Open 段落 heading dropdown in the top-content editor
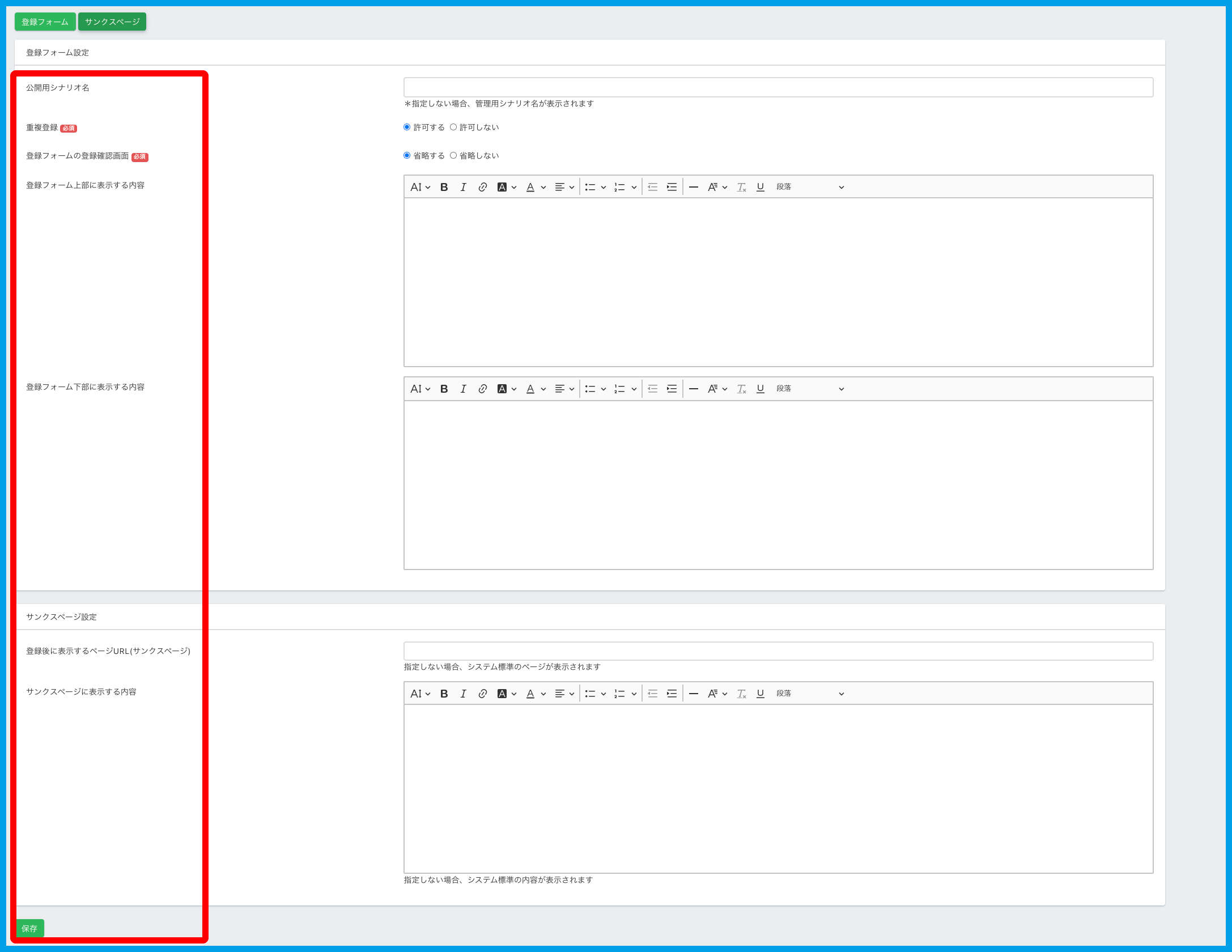Viewport: 1232px width, 952px height. click(809, 187)
